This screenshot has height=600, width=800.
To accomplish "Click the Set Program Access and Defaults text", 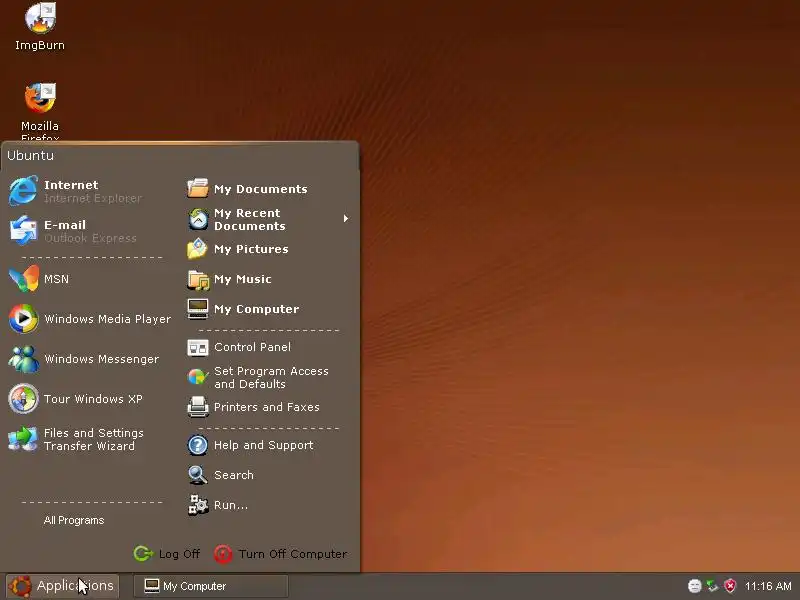I will (x=271, y=378).
